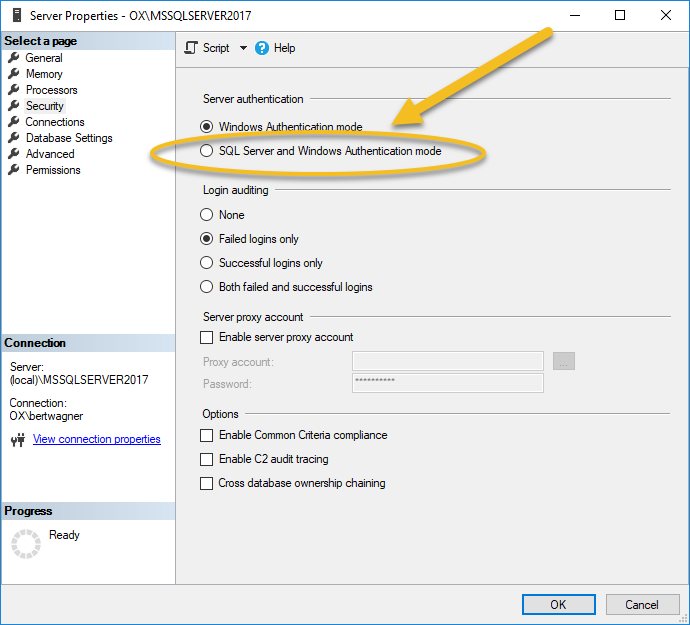Enable C2 audit tracing option

coord(207,459)
